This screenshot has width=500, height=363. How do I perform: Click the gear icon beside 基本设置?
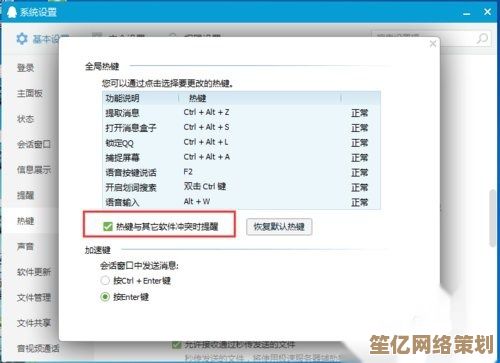point(22,39)
